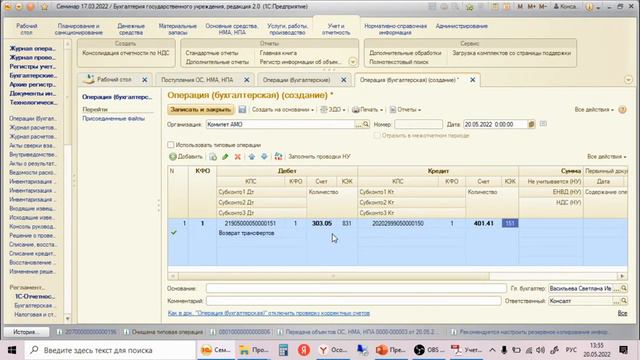Open Стандартные отчеты link
Image resolution: width=640 pixels, height=360 pixels.
212,53
